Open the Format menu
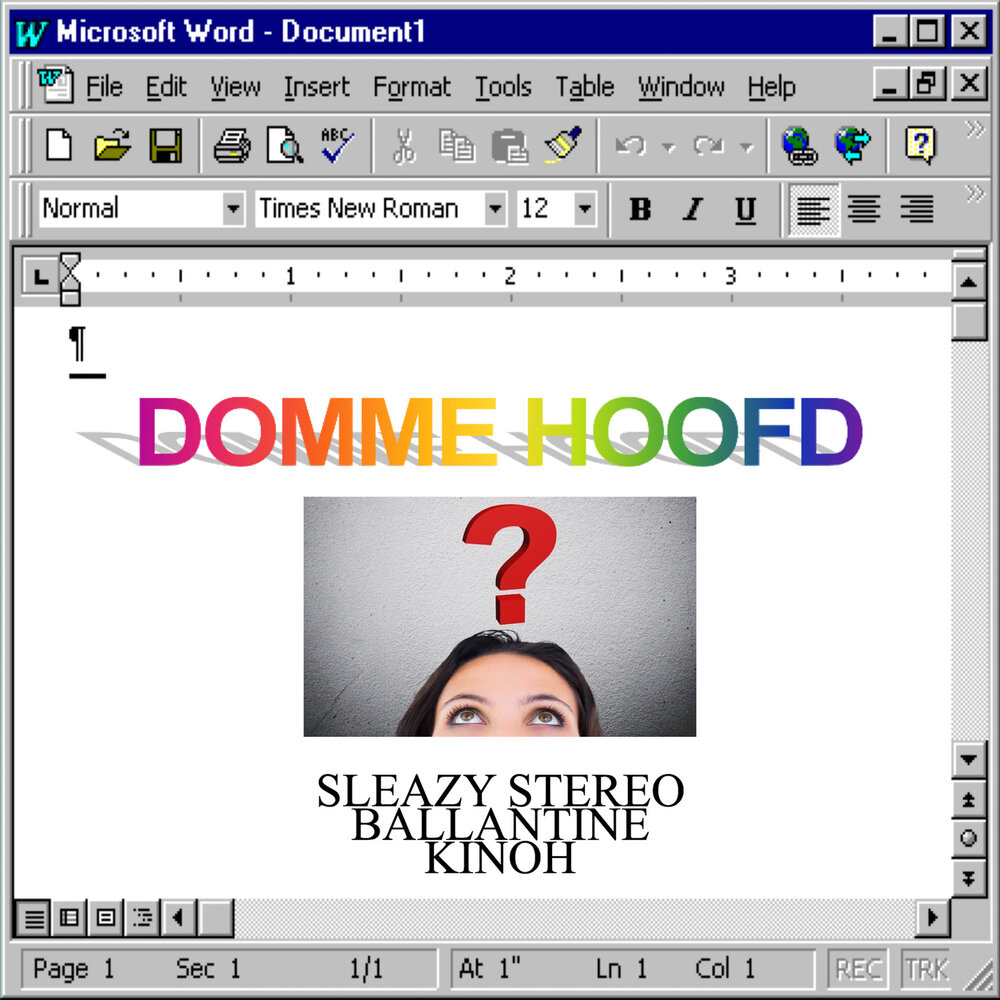The height and width of the screenshot is (1000, 1000). [x=412, y=88]
